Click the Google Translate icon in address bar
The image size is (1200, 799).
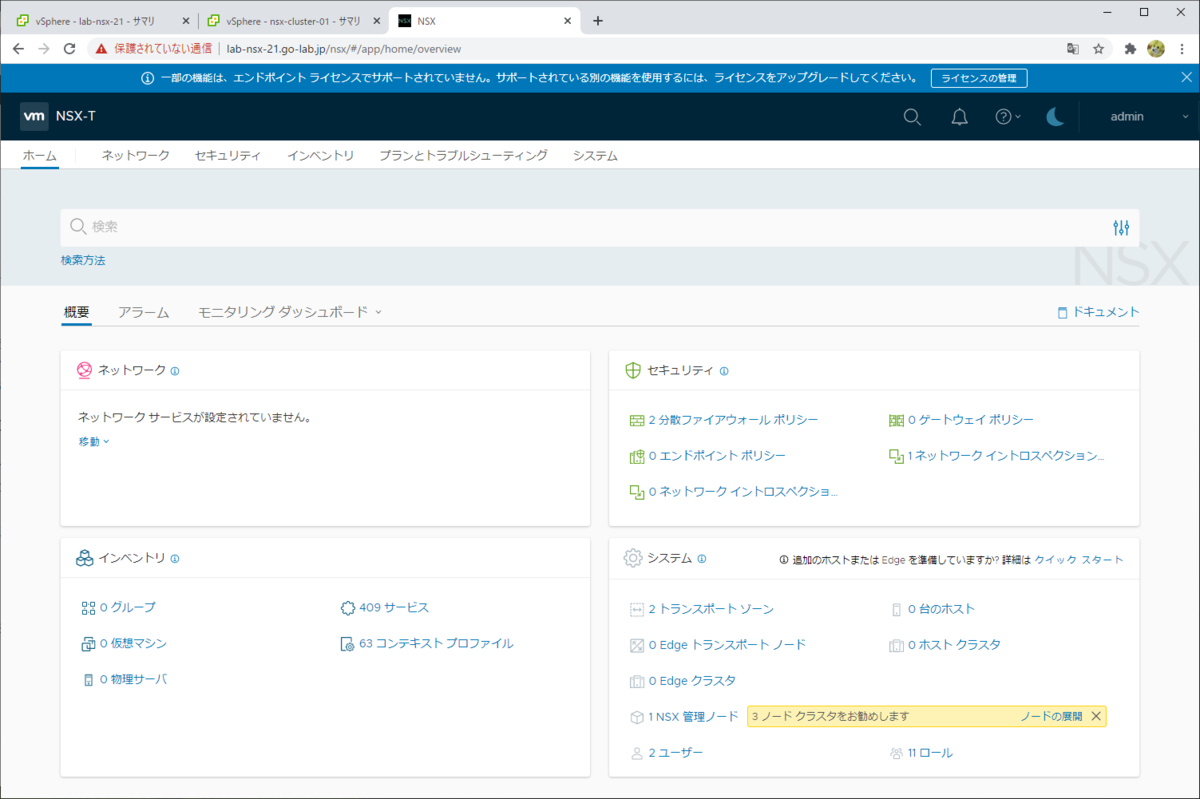(x=1073, y=48)
